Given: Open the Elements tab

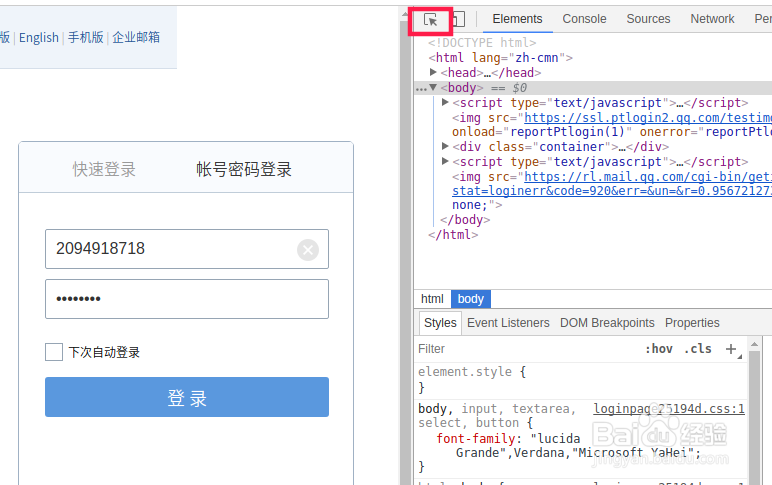Looking at the screenshot, I should pyautogui.click(x=517, y=19).
